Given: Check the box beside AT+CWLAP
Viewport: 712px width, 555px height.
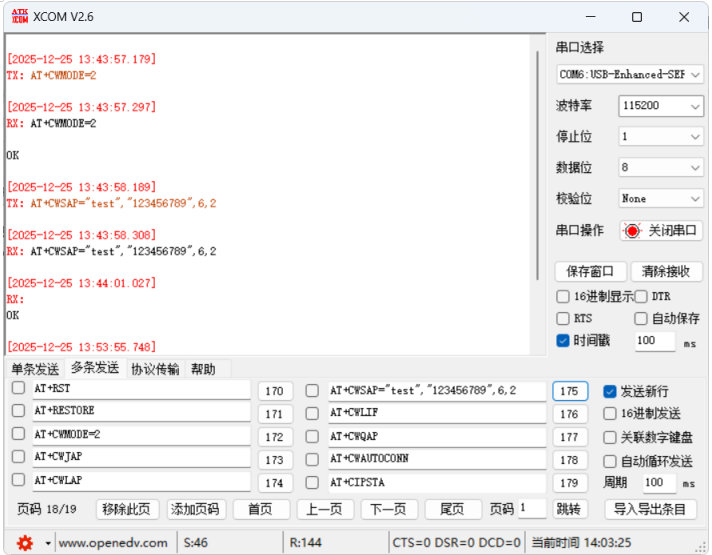Looking at the screenshot, I should tap(18, 480).
